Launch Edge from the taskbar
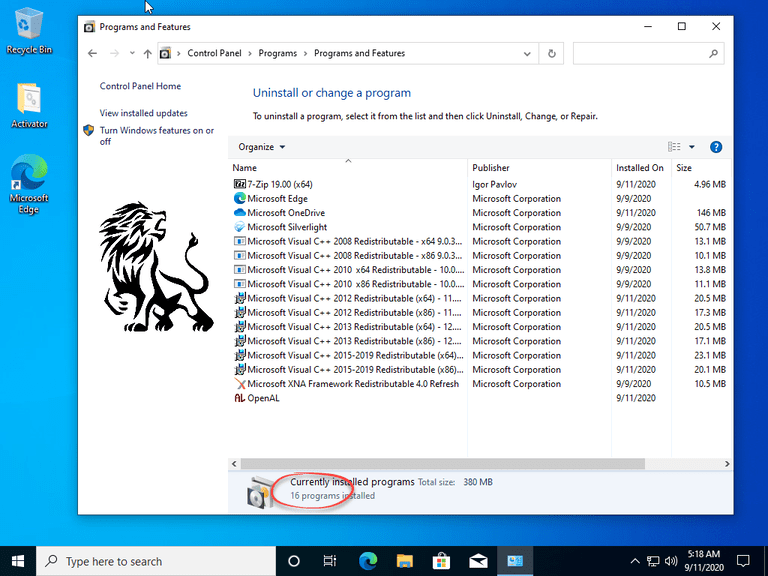This screenshot has width=768, height=576. (x=368, y=561)
